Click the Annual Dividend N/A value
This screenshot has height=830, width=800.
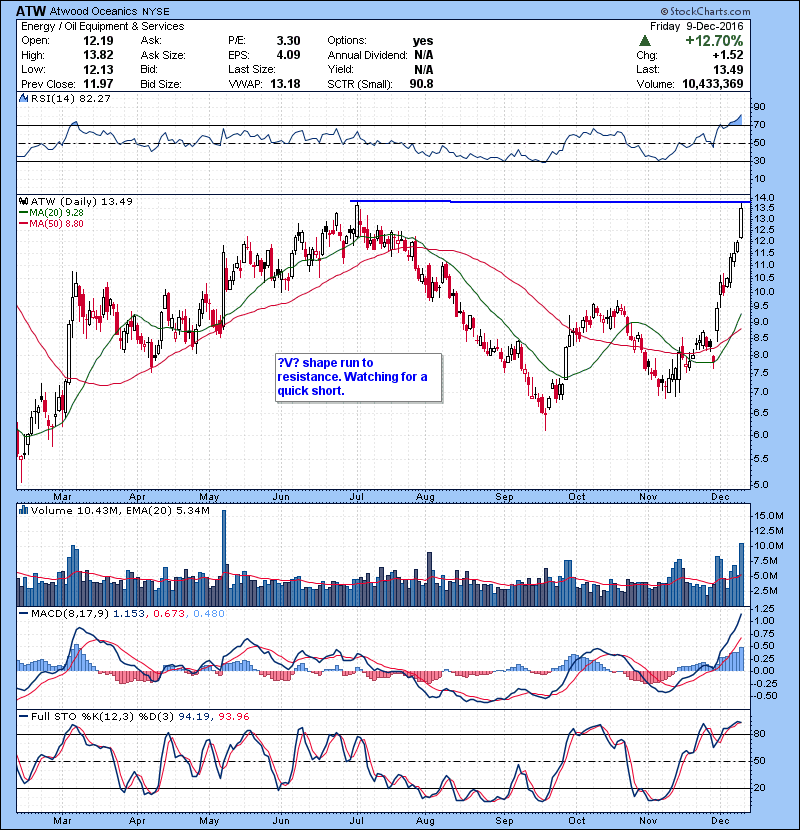tap(424, 55)
